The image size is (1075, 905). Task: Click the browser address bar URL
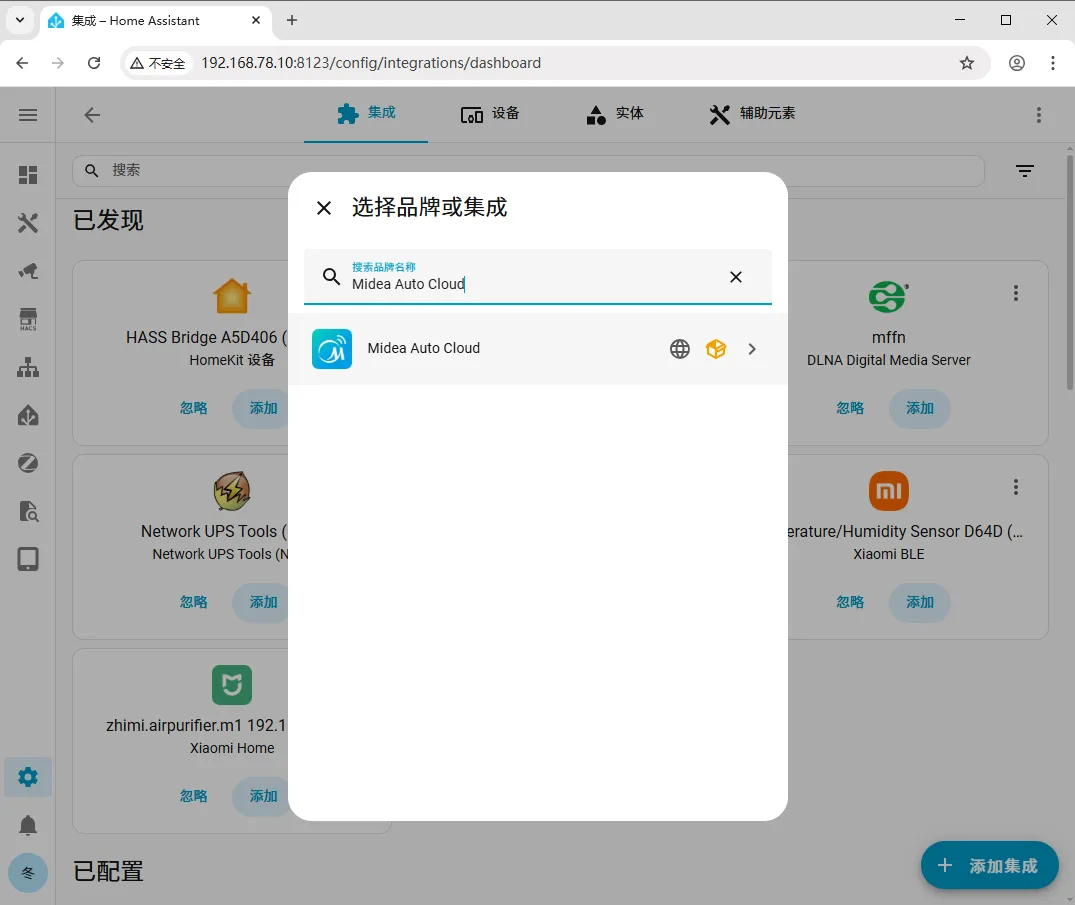click(x=371, y=63)
